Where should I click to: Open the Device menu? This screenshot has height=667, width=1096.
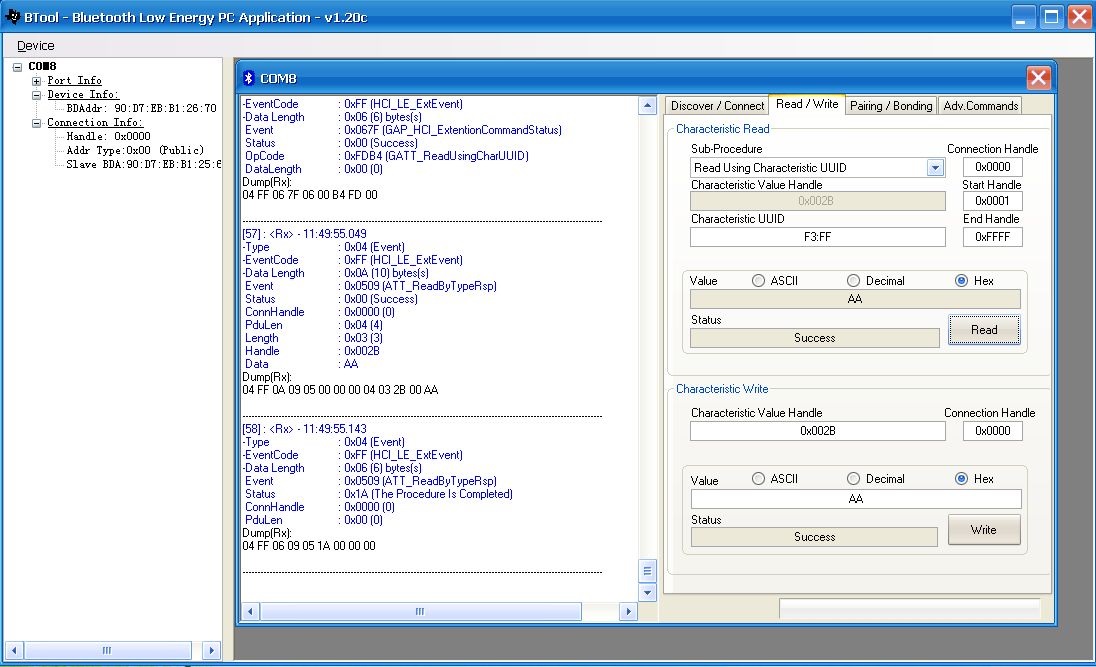pos(36,45)
